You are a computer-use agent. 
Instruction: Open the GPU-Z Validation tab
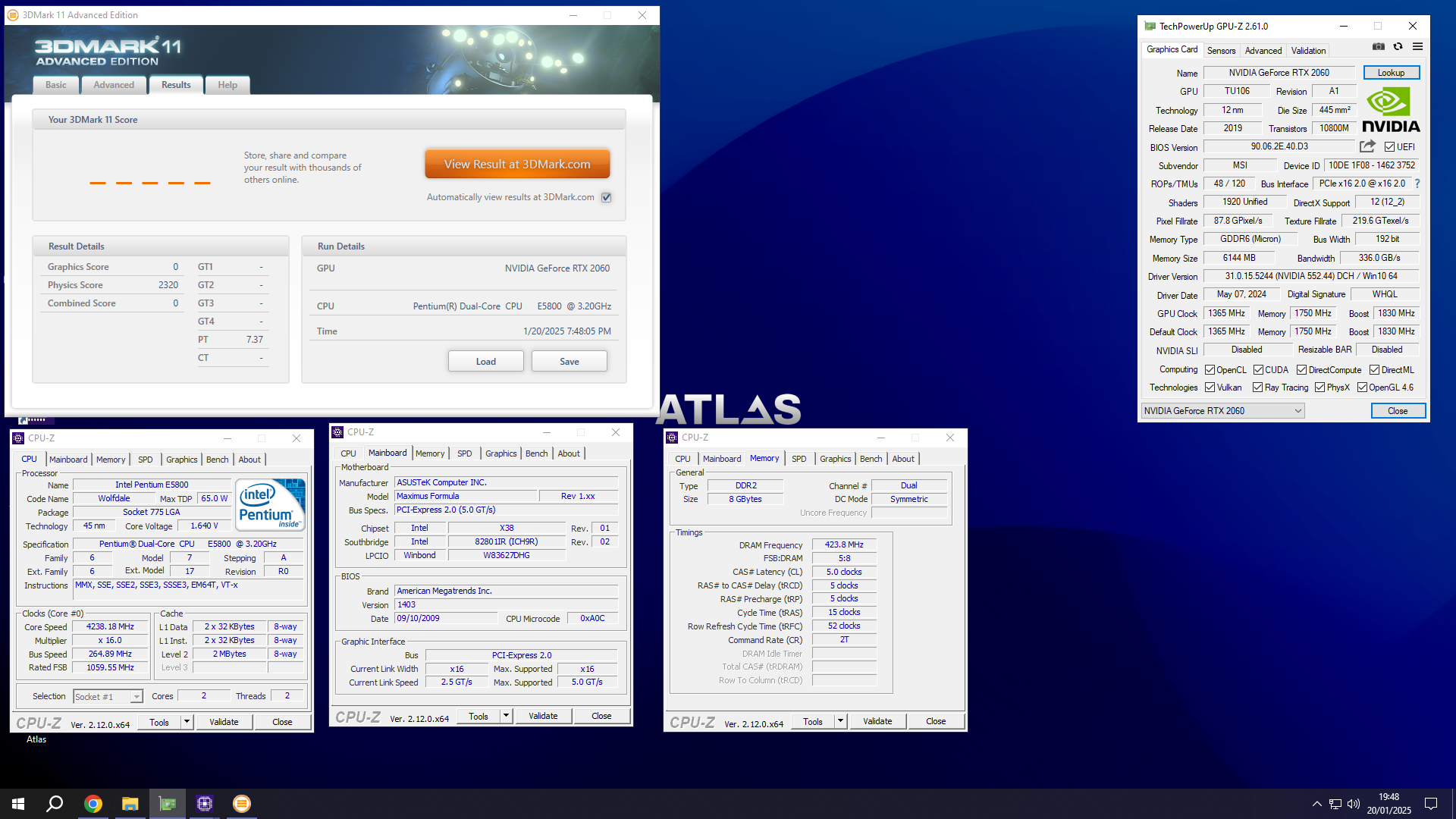click(1308, 51)
